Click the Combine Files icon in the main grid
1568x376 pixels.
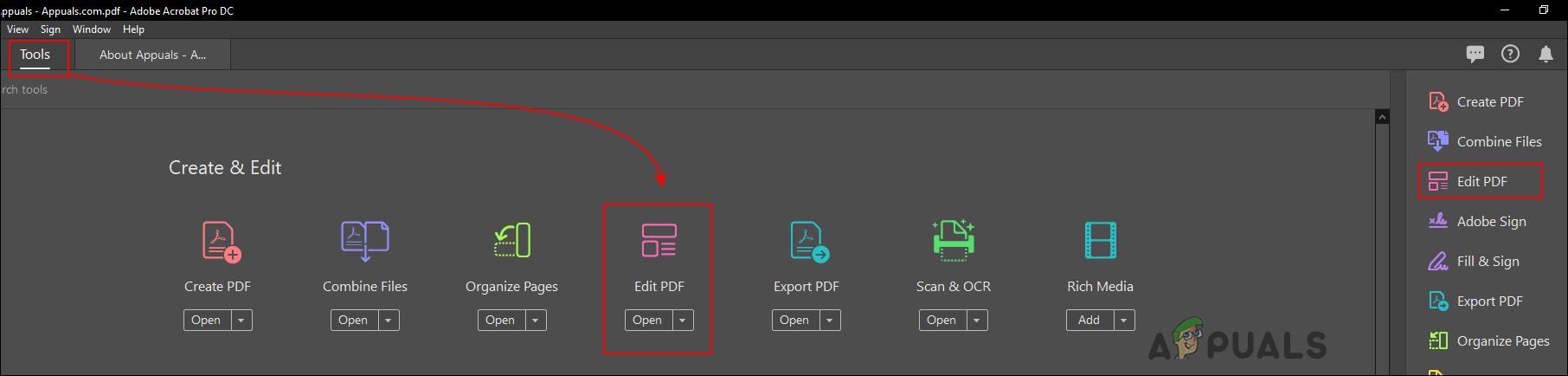coord(365,241)
